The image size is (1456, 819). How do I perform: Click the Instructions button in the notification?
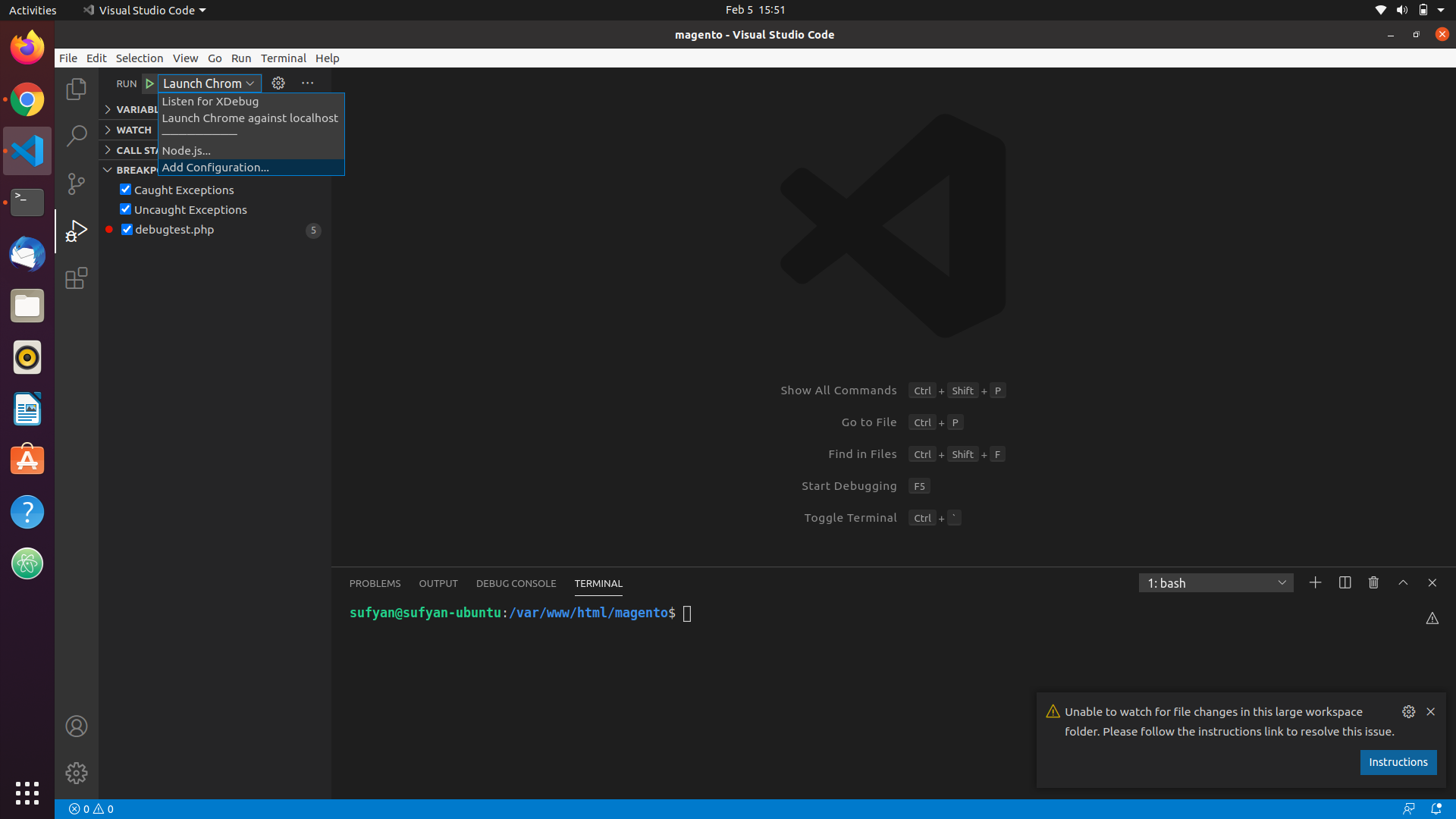(1398, 762)
